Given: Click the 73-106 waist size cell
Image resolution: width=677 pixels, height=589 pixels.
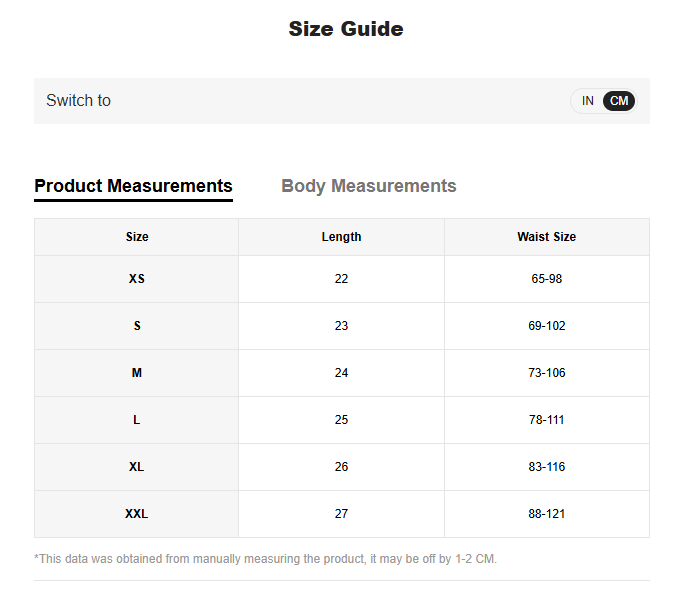Looking at the screenshot, I should [546, 373].
